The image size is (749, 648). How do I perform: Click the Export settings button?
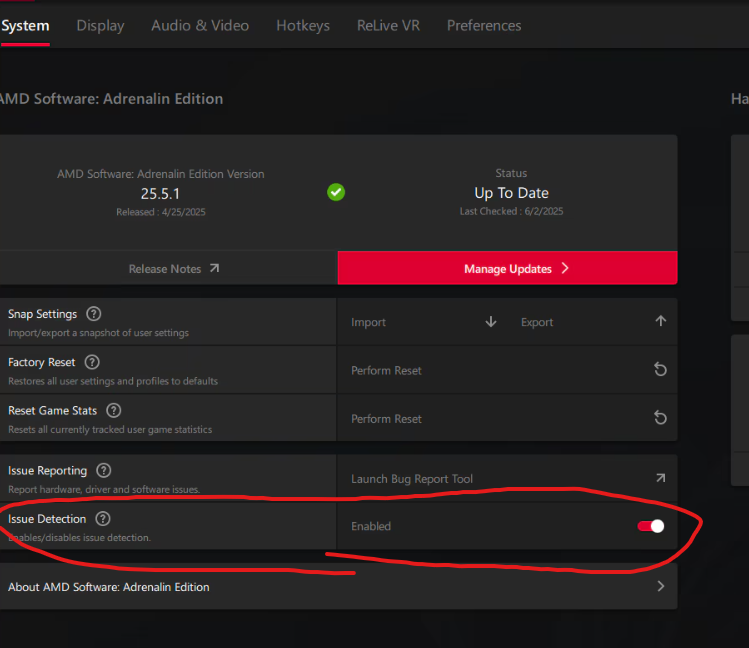pos(592,322)
